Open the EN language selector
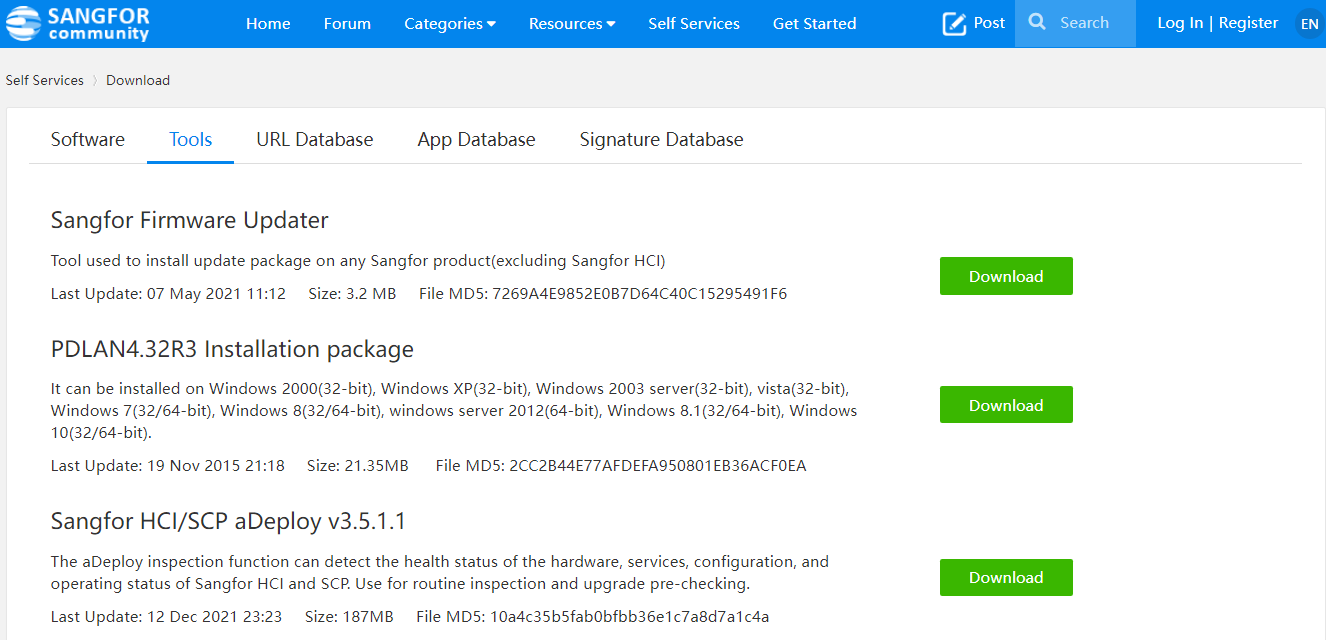This screenshot has height=640, width=1326. (x=1309, y=24)
